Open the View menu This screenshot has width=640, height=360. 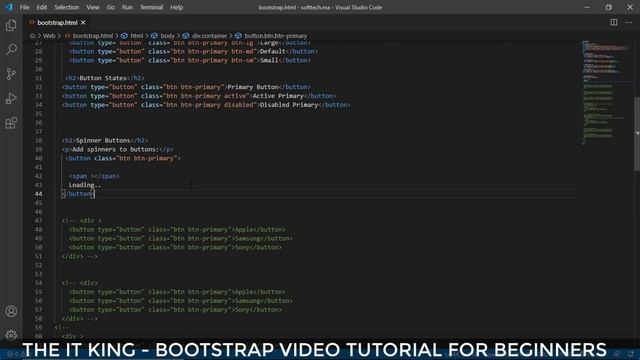tap(93, 7)
